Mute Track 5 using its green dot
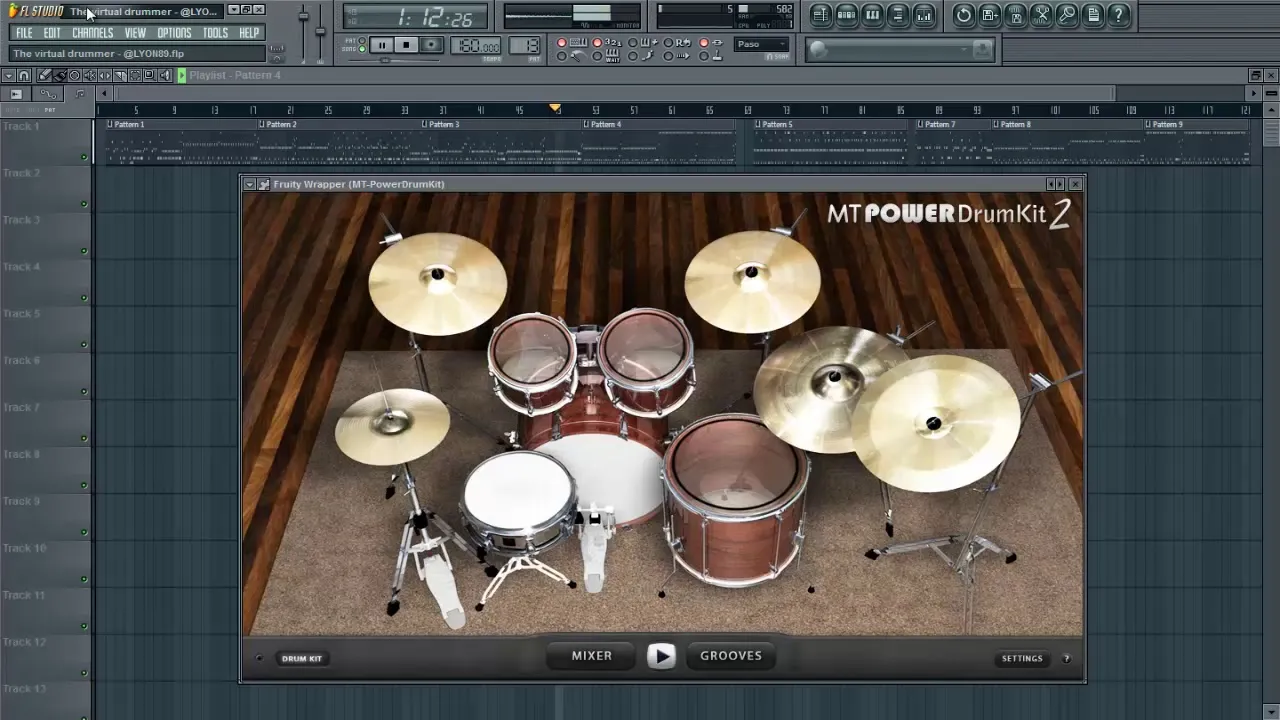 point(84,344)
